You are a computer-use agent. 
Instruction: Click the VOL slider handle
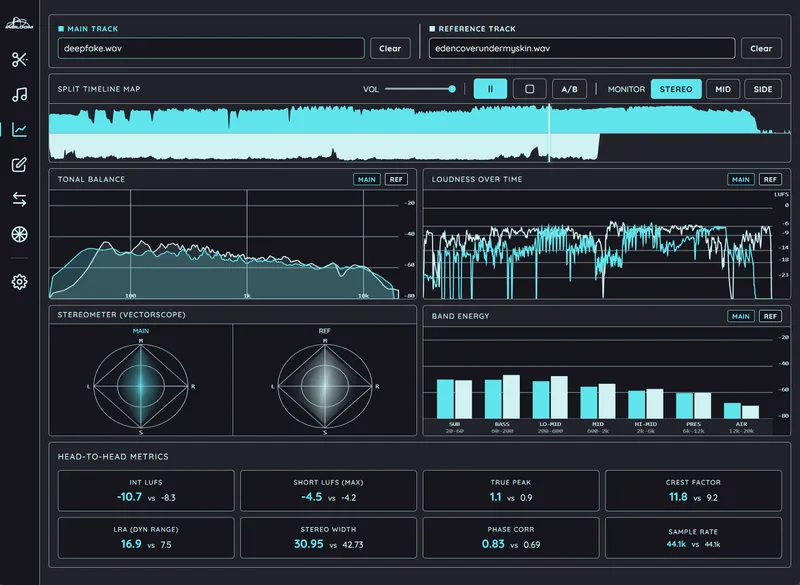(x=452, y=89)
